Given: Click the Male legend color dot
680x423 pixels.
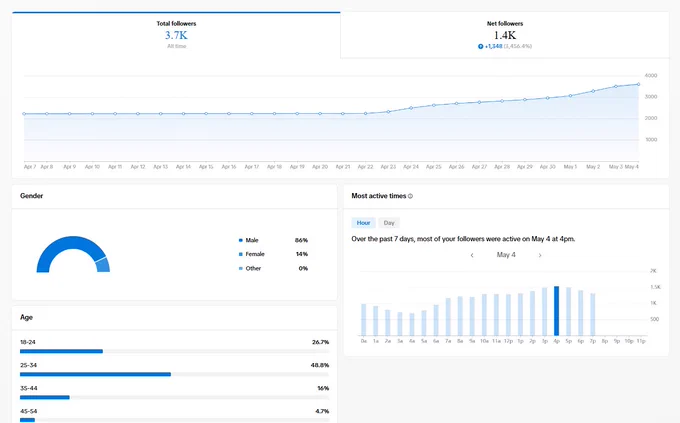Looking at the screenshot, I should click(x=241, y=240).
